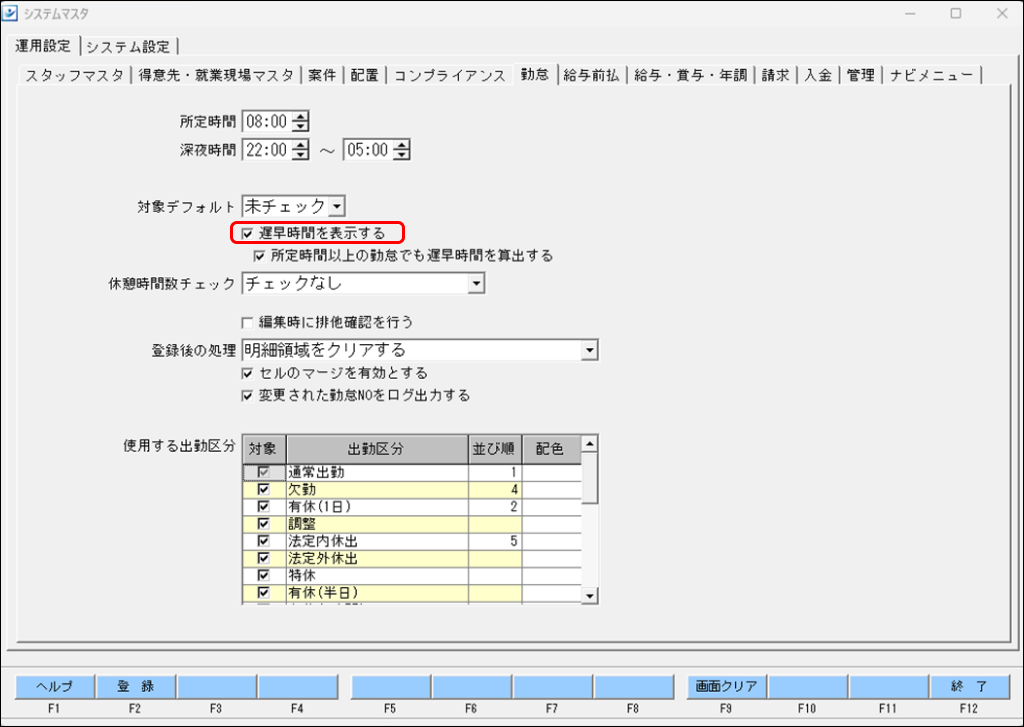Click the spinner beside 22:00
Image resolution: width=1024 pixels, height=727 pixels.
[300, 150]
